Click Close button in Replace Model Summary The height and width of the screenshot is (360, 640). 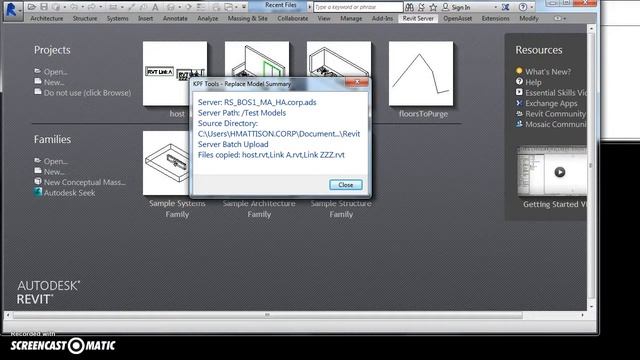(x=345, y=185)
